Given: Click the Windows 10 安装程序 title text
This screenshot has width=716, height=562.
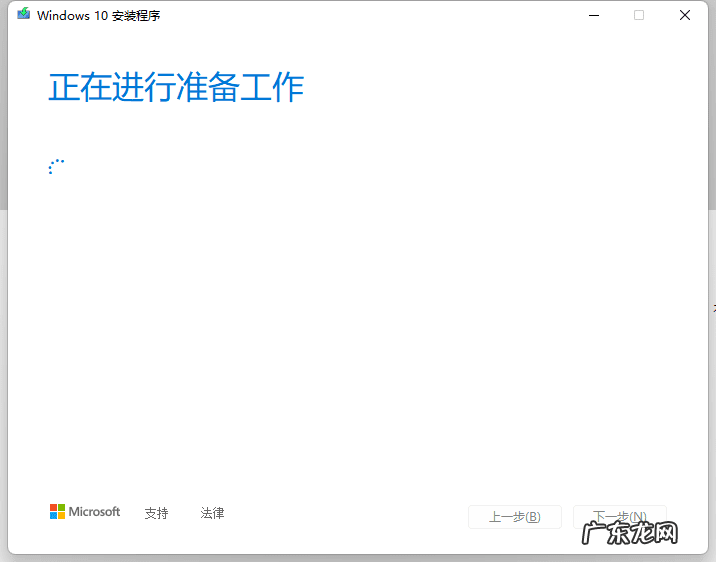Looking at the screenshot, I should click(x=99, y=16).
